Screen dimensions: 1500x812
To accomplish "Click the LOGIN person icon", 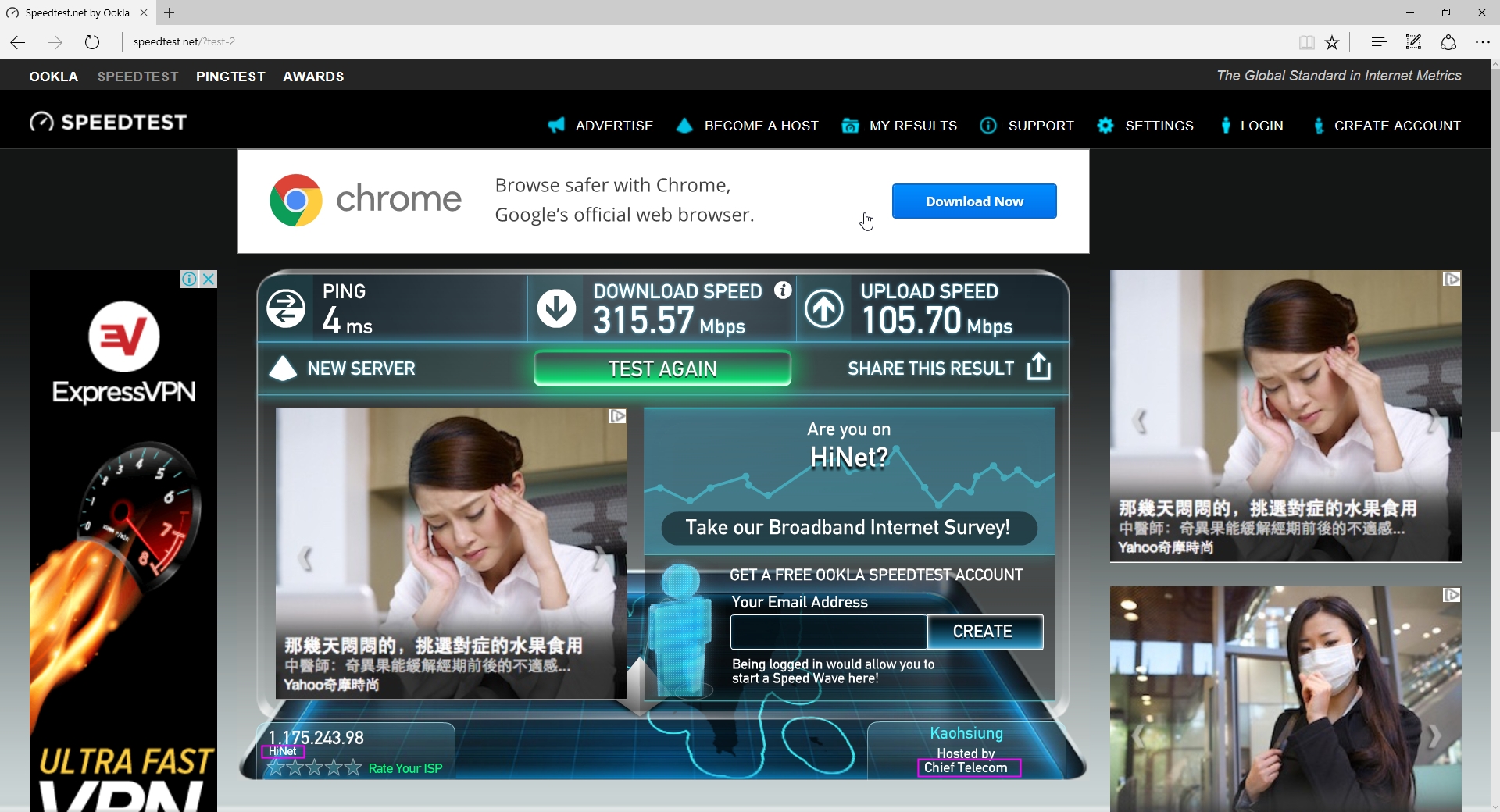I will coord(1225,126).
